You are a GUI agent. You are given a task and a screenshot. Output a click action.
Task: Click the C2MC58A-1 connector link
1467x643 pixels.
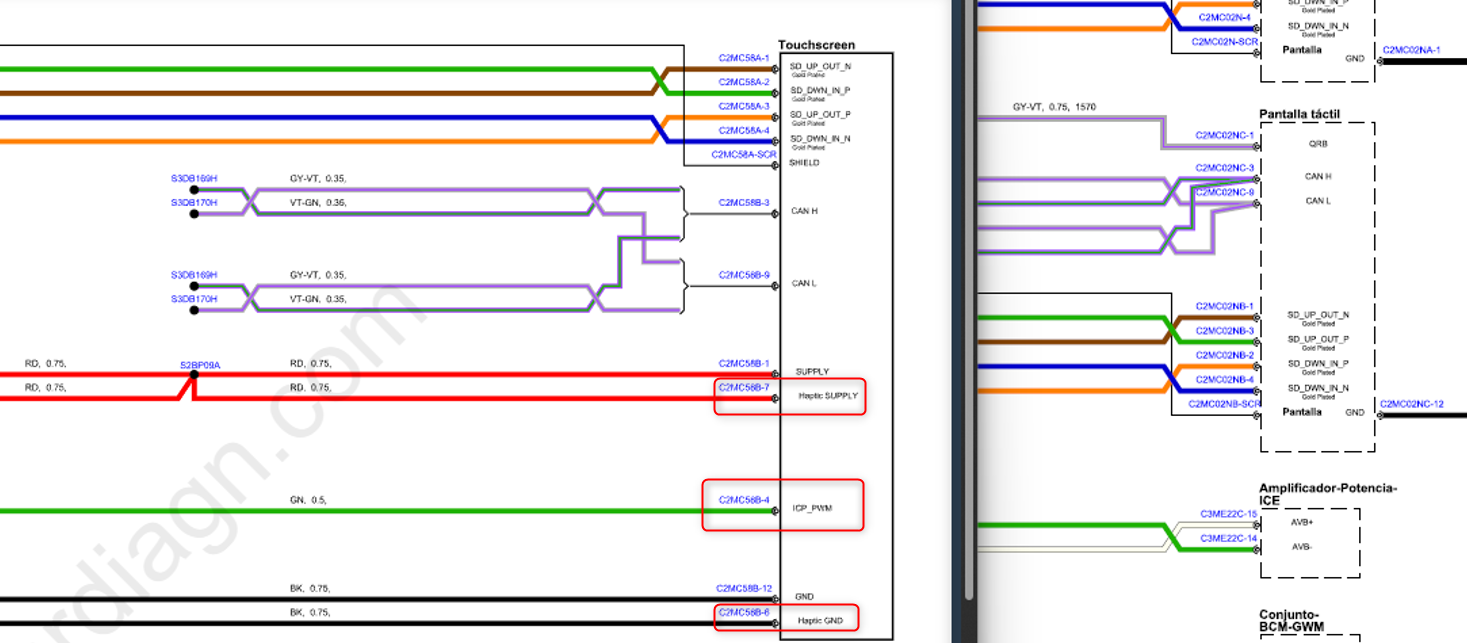pos(744,58)
